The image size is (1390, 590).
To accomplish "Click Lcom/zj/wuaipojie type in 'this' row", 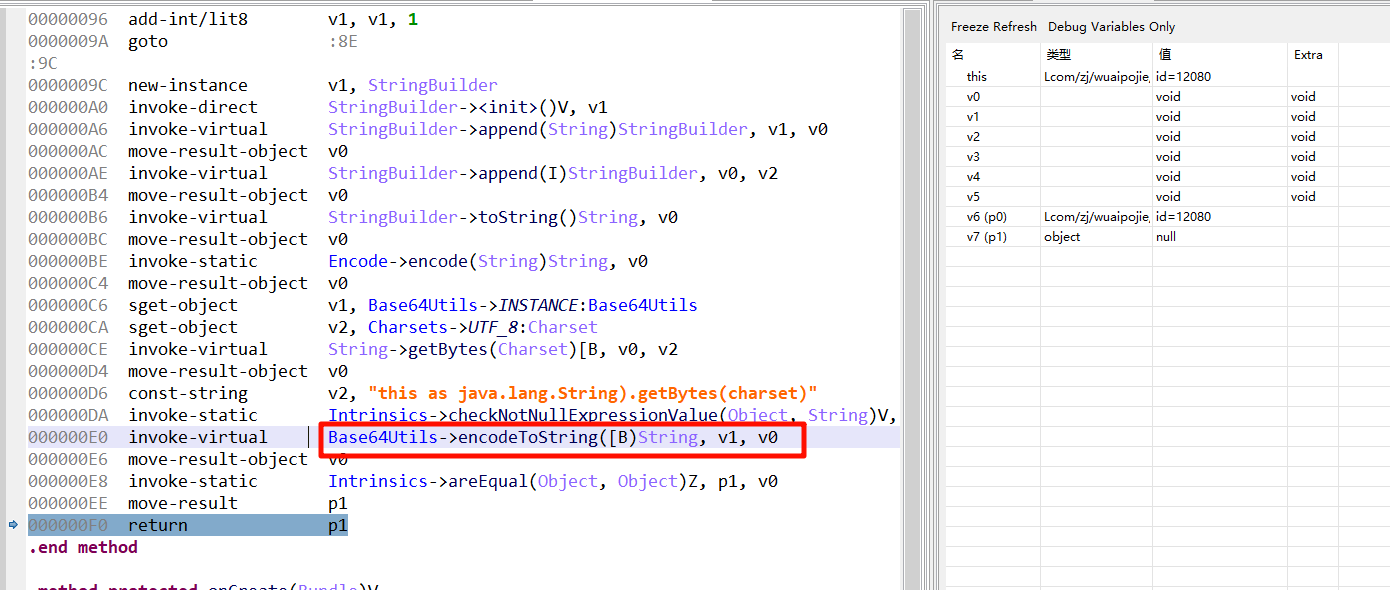I will pos(1096,77).
